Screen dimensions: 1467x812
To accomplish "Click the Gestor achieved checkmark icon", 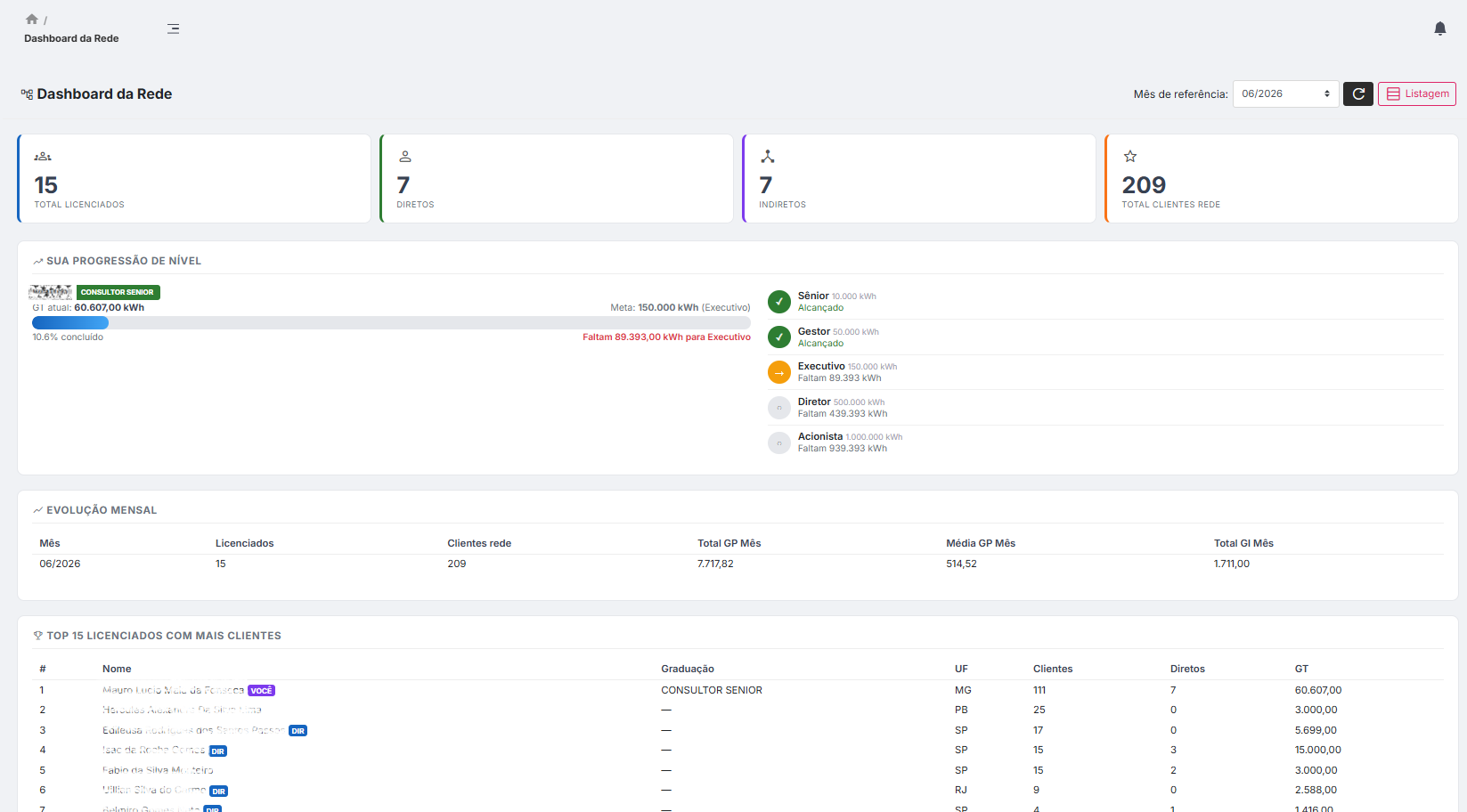I will 779,337.
